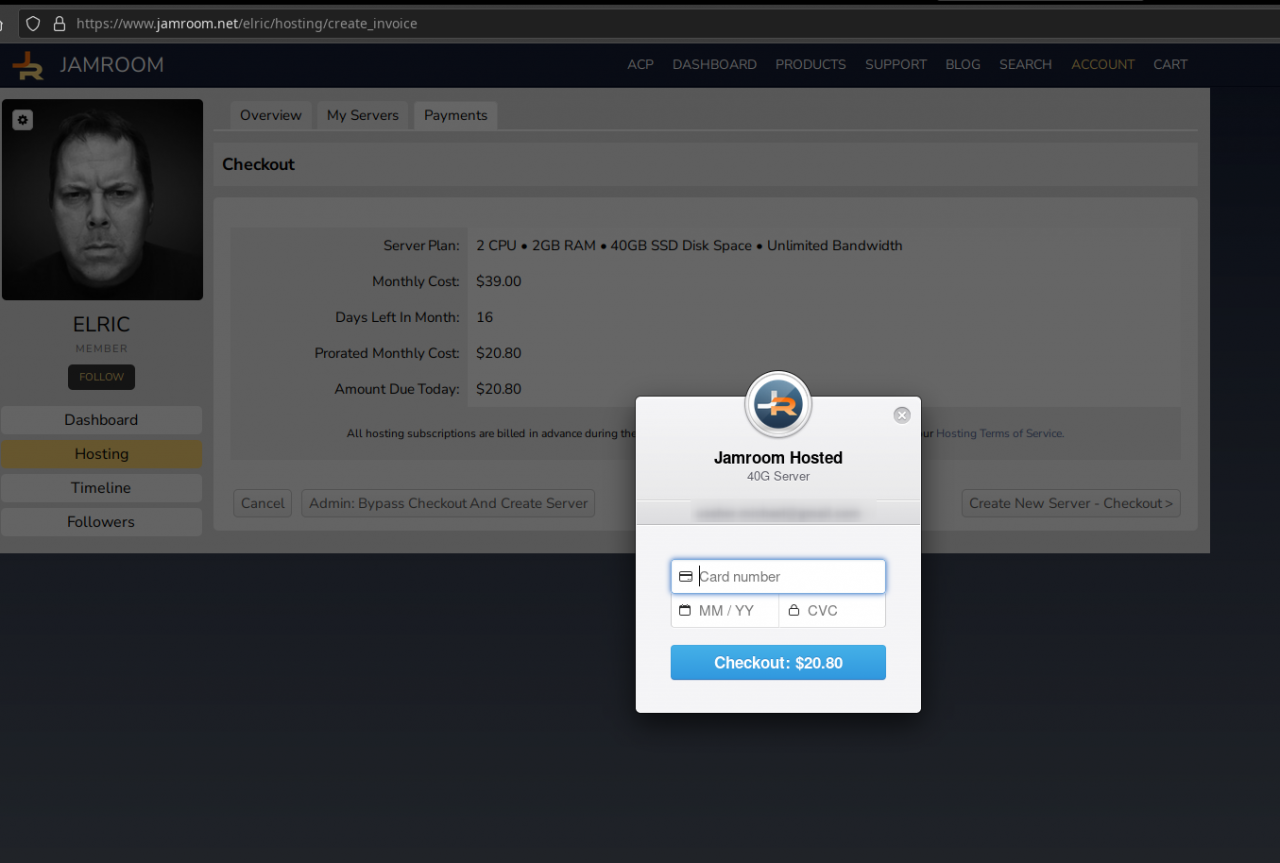Open the Hosting Terms of Service link
This screenshot has height=863, width=1280.
click(x=999, y=434)
